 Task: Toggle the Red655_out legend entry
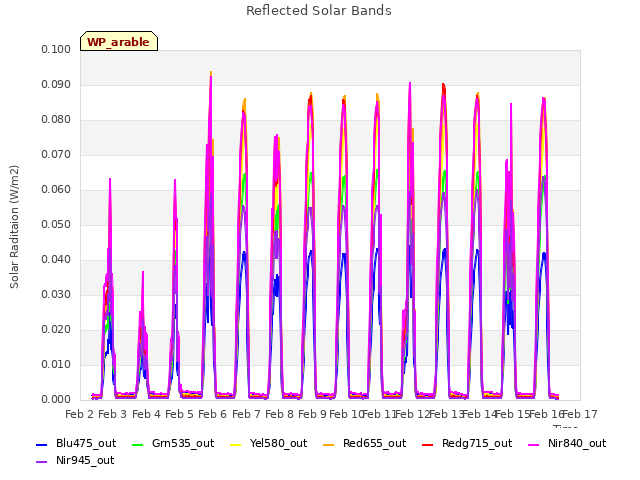pyautogui.click(x=364, y=443)
